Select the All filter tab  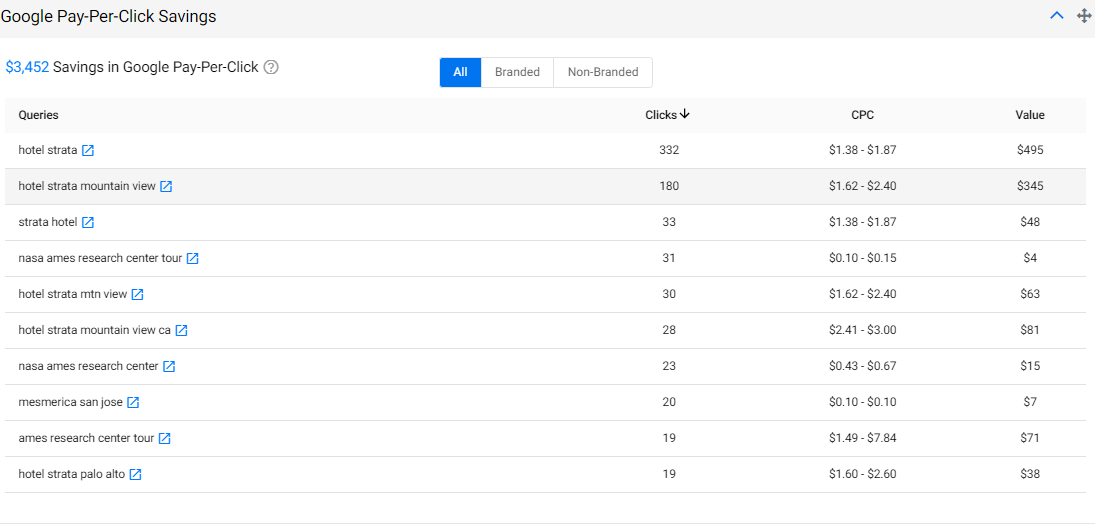pos(460,72)
